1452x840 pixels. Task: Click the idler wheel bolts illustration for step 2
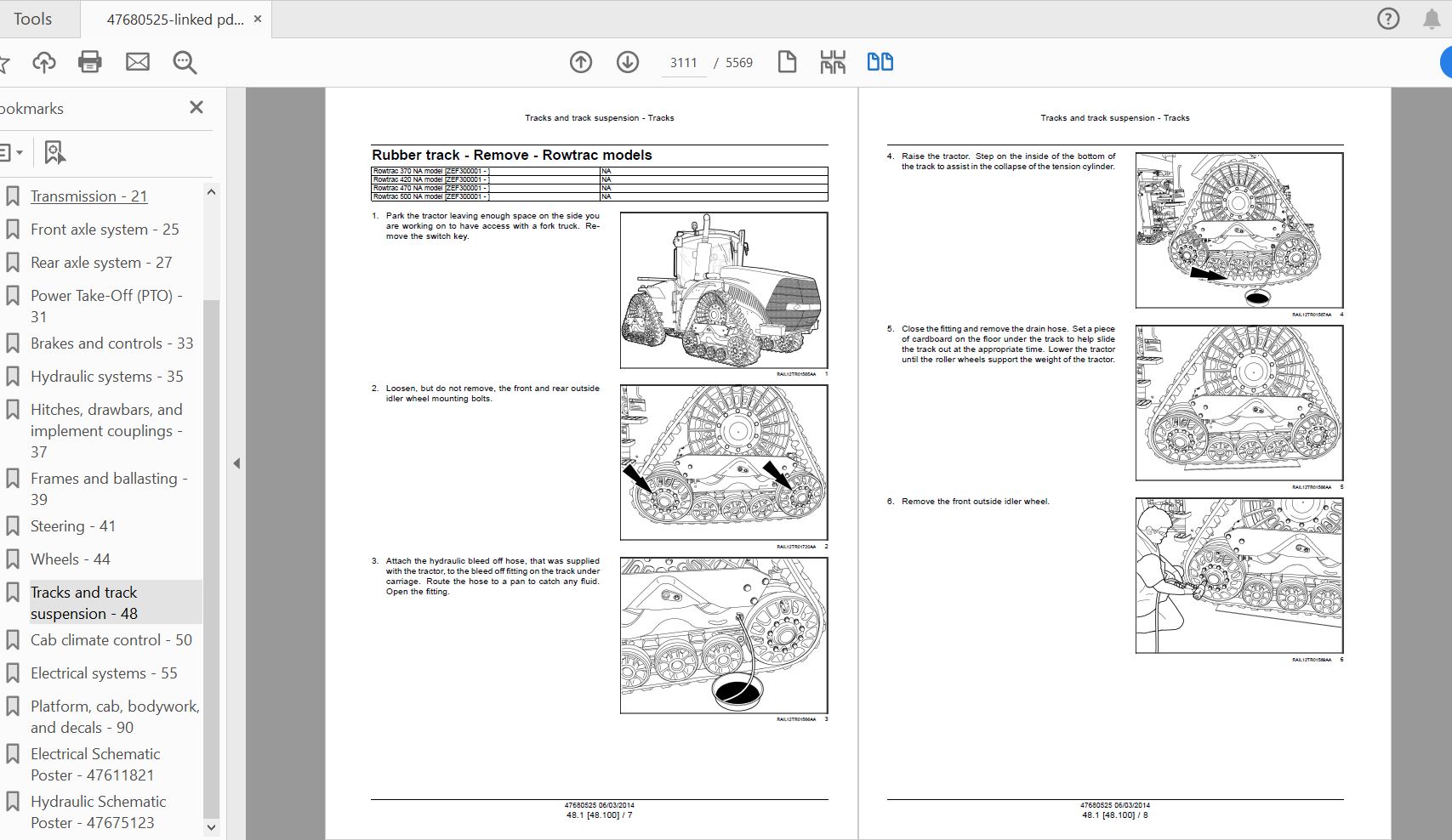724,463
